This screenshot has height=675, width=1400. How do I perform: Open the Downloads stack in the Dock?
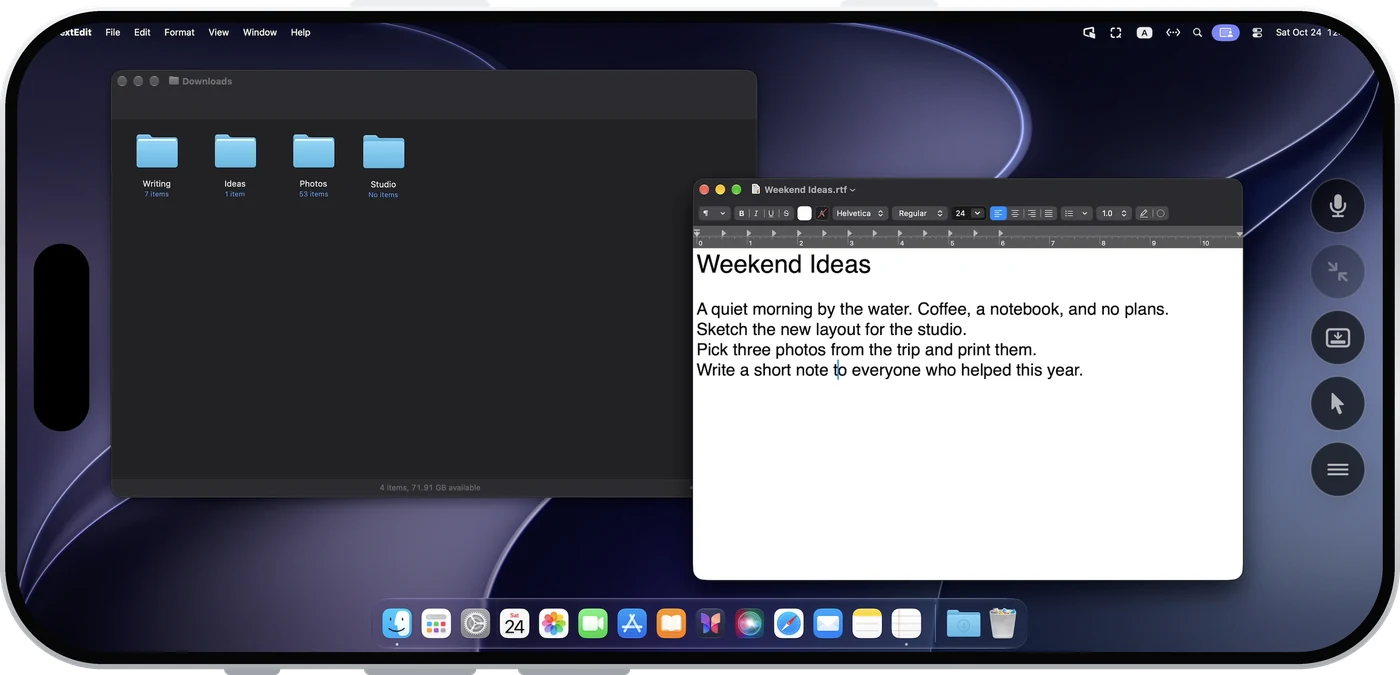[964, 624]
